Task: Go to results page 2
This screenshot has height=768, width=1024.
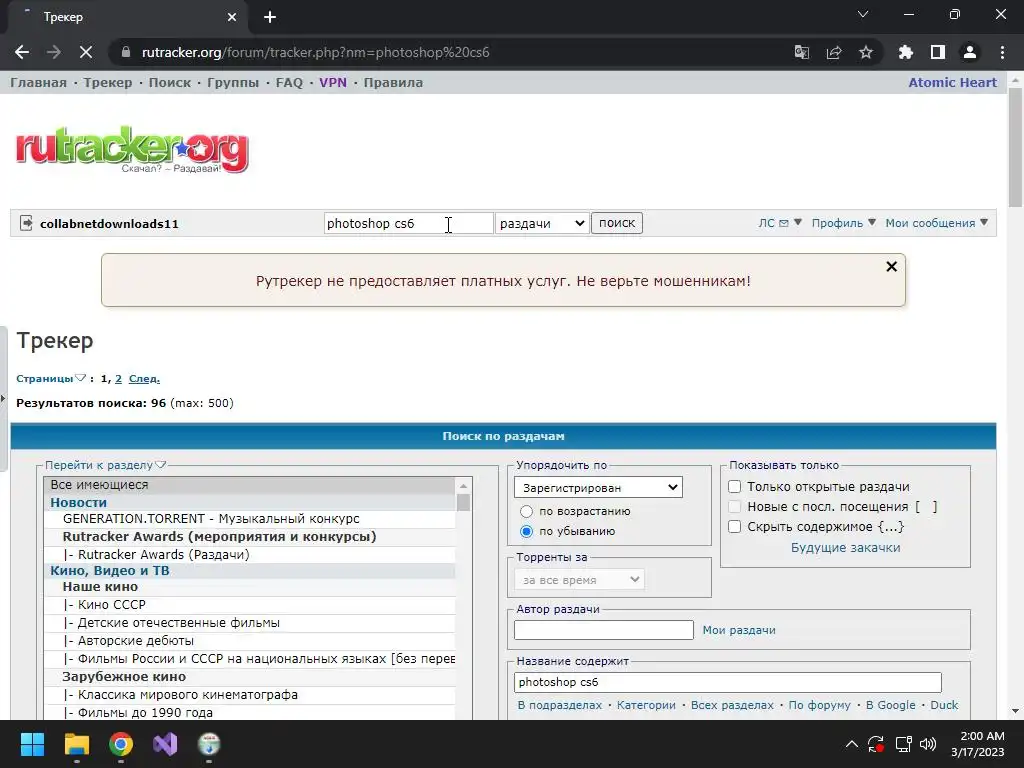Action: [118, 378]
